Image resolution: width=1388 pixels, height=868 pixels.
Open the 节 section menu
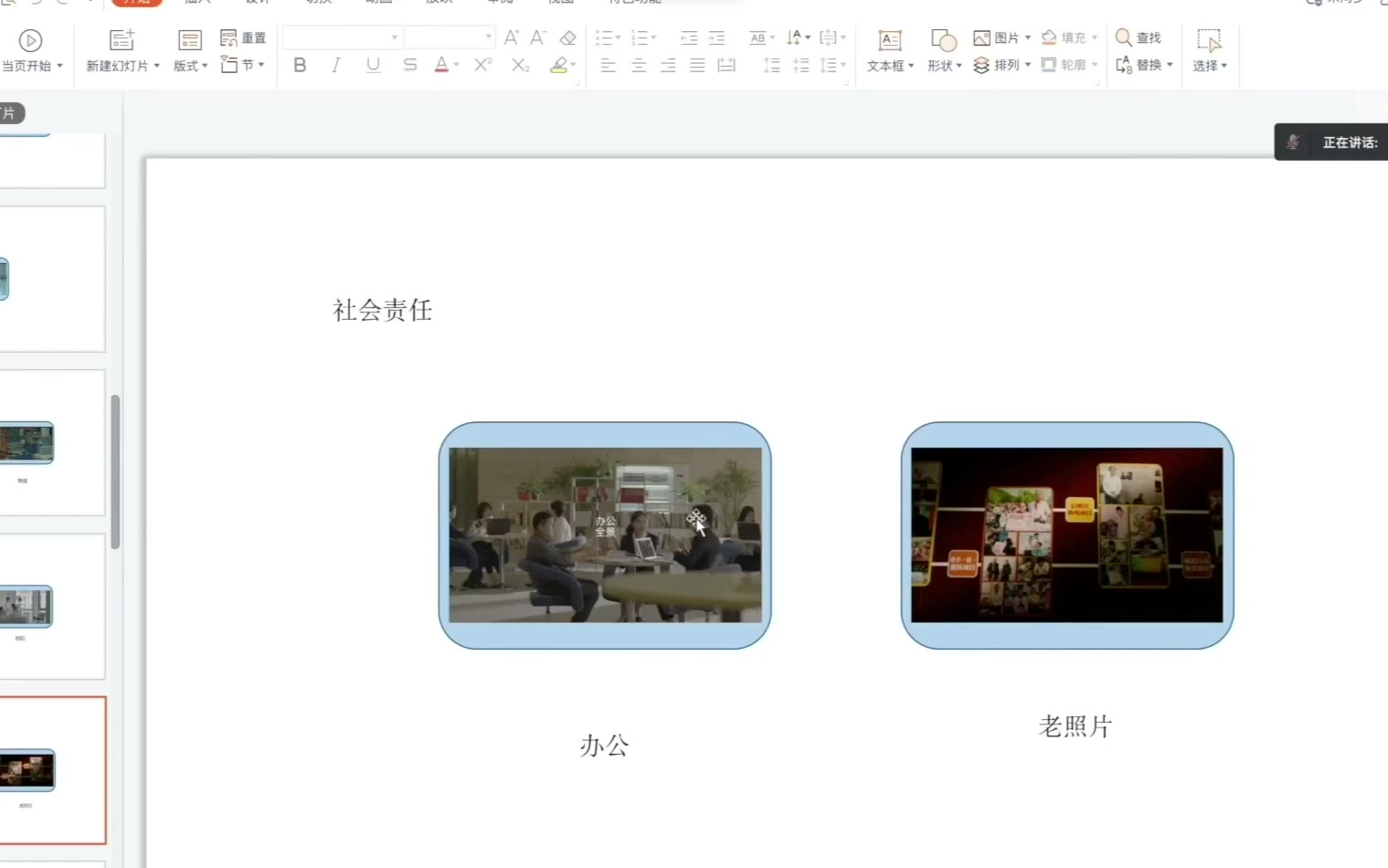242,65
